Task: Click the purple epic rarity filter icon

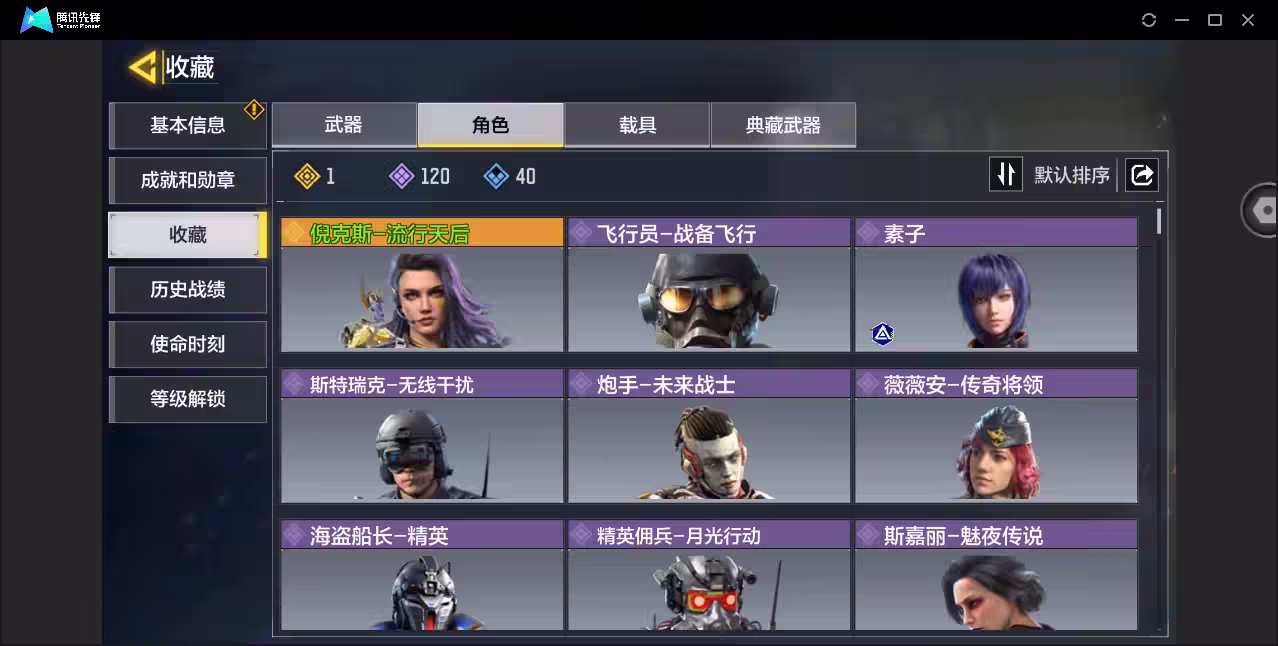Action: [x=401, y=176]
